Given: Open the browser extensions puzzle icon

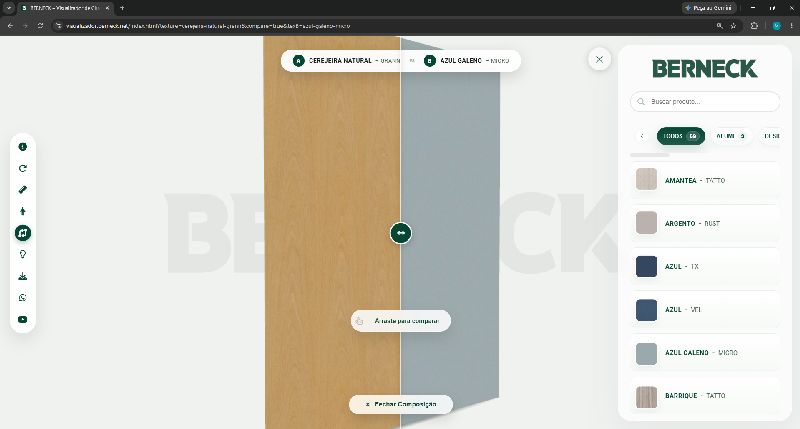Looking at the screenshot, I should (754, 26).
